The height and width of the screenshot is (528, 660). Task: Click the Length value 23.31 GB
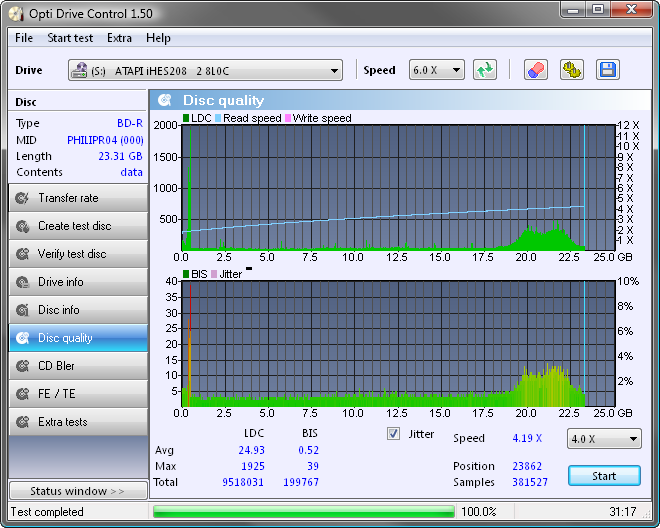point(120,156)
